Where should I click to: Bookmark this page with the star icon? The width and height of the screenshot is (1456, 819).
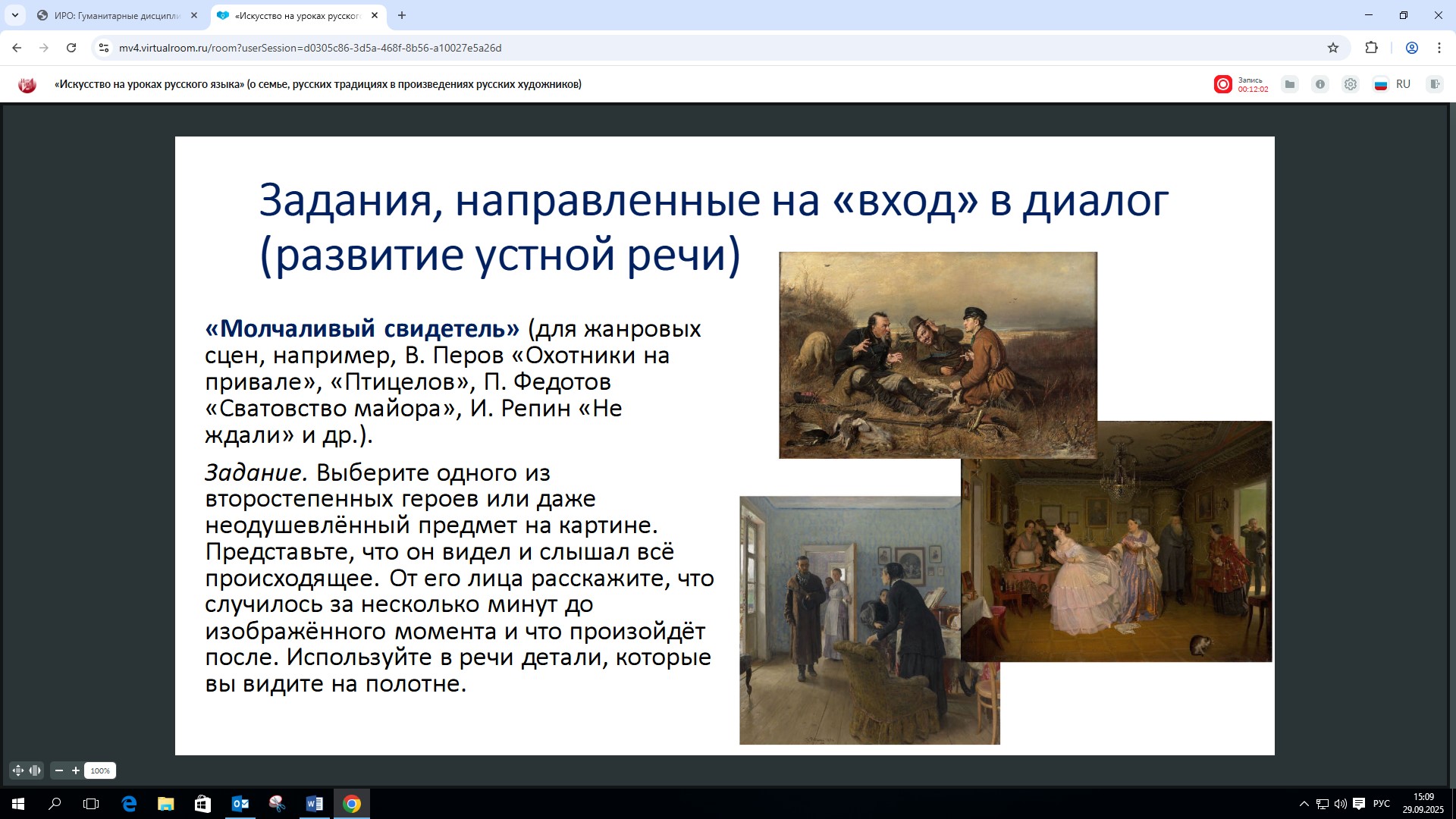(1333, 48)
